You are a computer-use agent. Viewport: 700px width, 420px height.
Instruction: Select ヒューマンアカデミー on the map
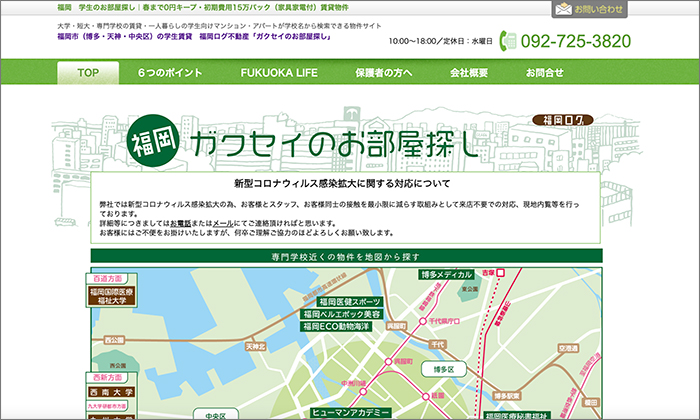point(350,412)
